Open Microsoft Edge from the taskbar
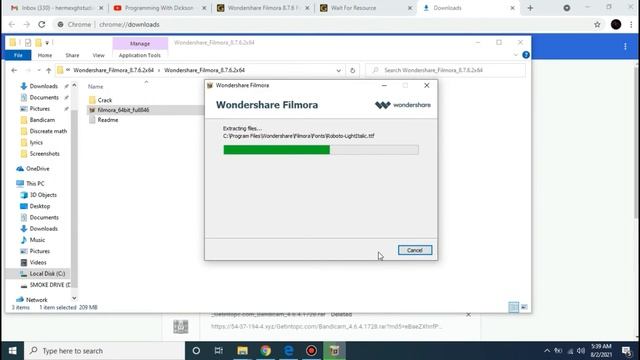The width and height of the screenshot is (640, 360). pos(289,351)
